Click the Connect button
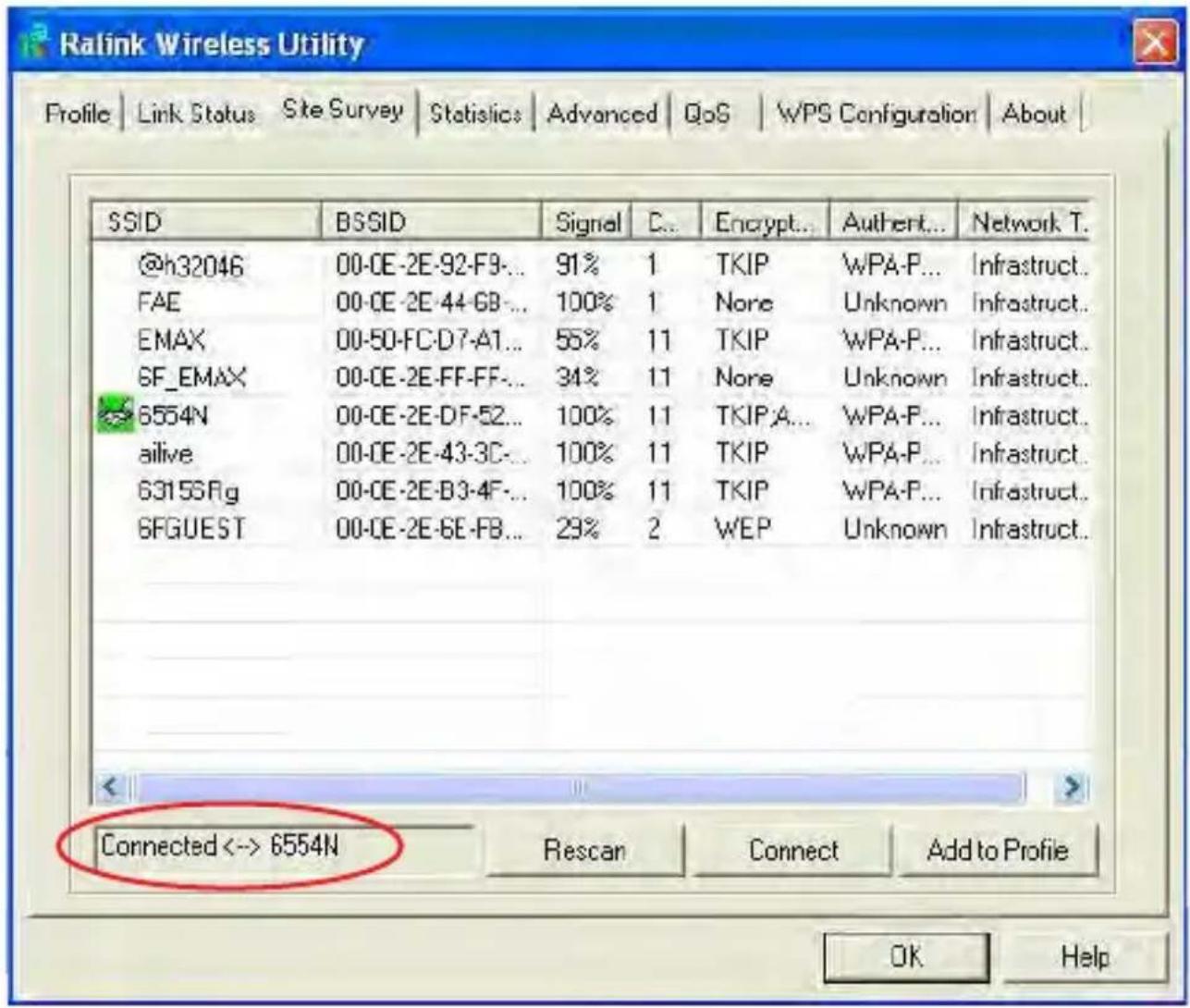 (x=793, y=850)
